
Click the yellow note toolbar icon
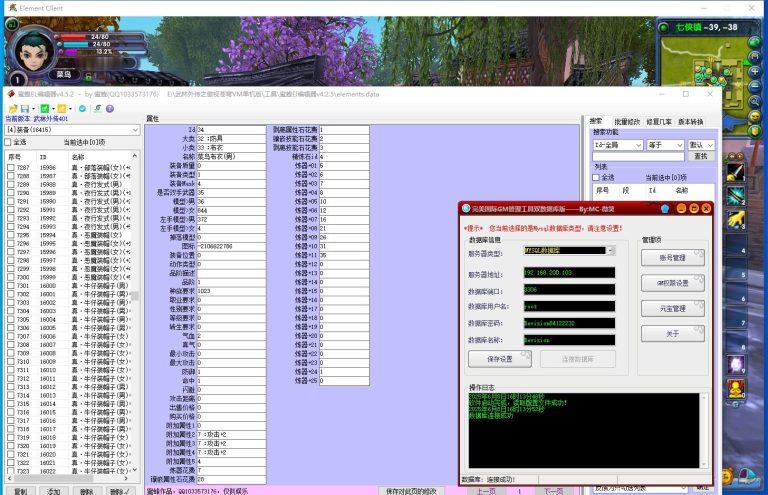[62, 109]
